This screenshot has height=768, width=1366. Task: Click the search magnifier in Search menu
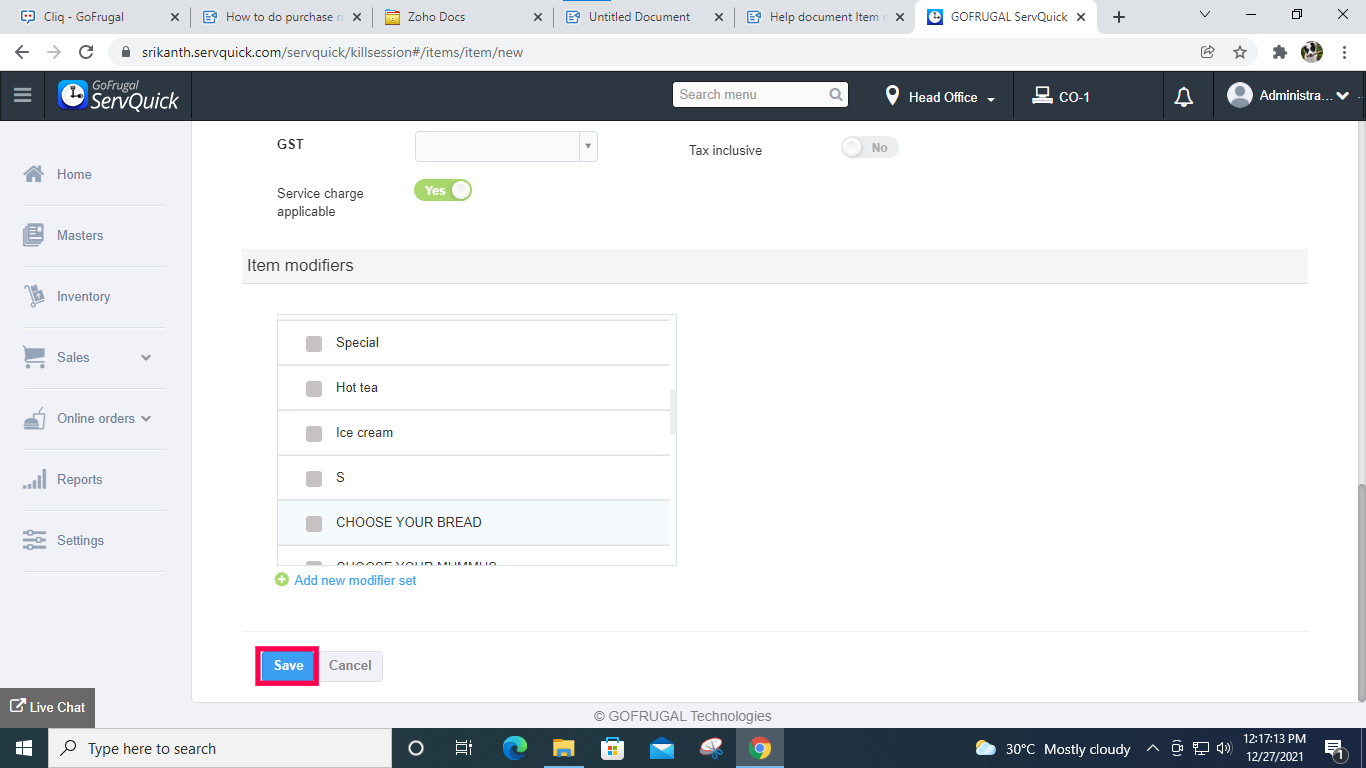click(836, 95)
